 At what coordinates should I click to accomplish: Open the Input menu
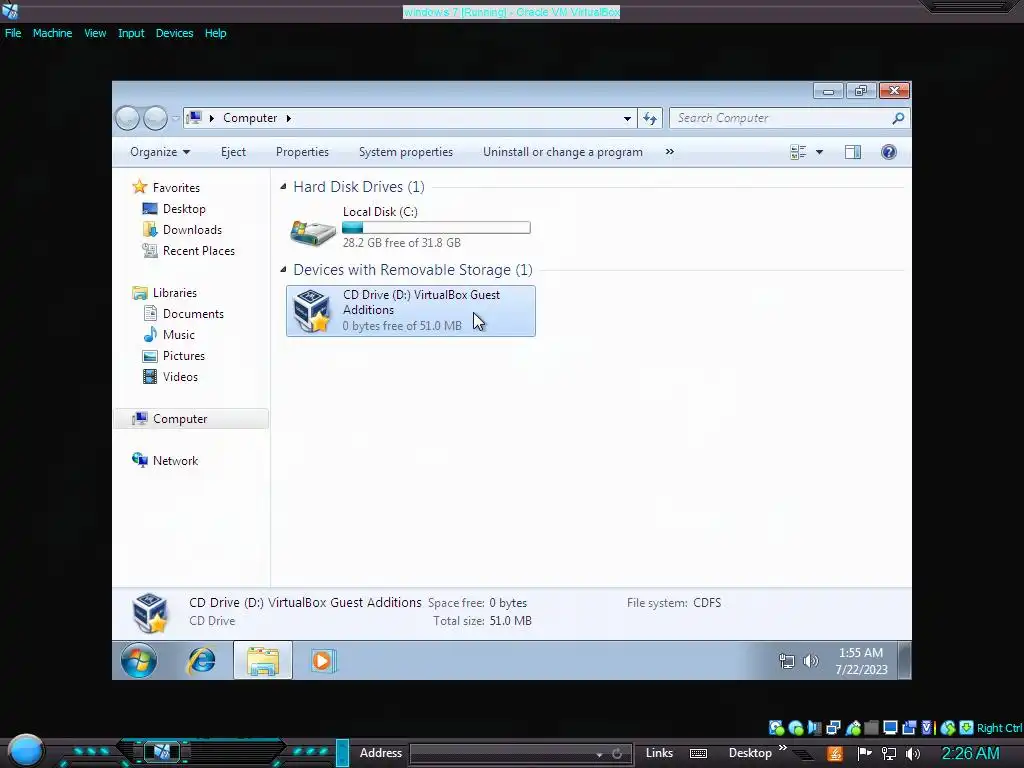tap(131, 33)
